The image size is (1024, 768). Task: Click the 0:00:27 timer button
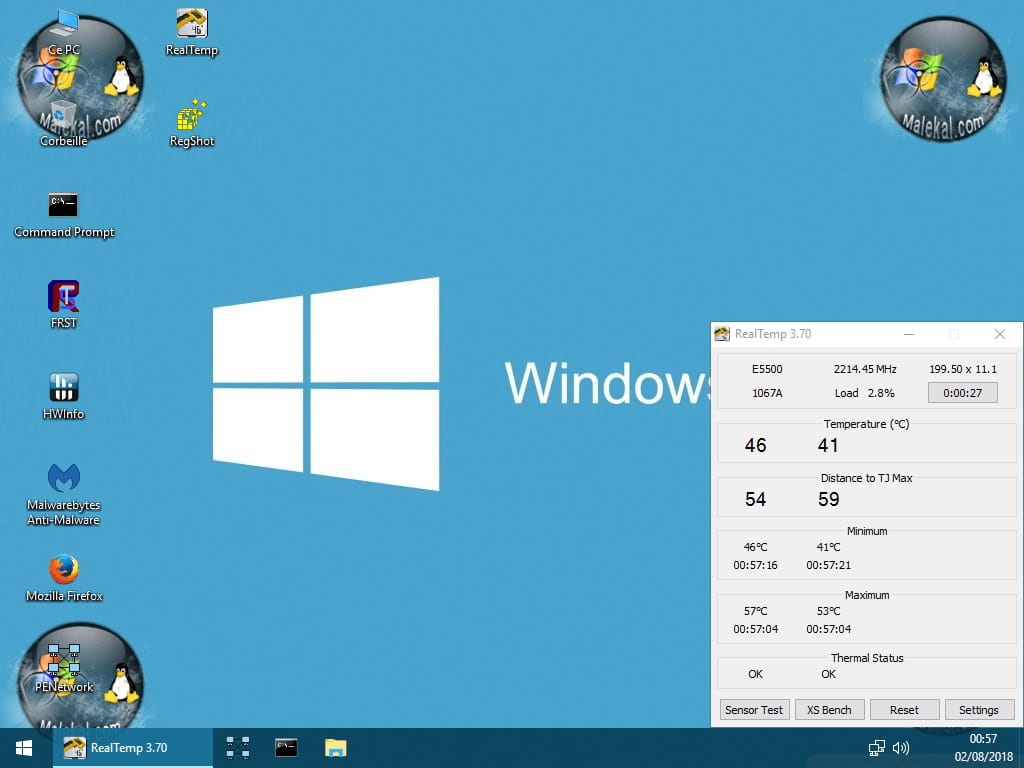[x=963, y=392]
